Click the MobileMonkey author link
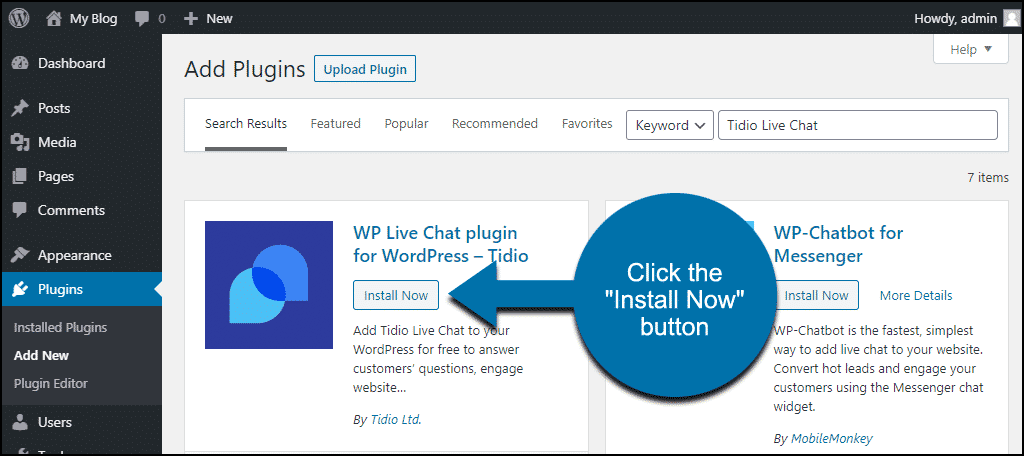The width and height of the screenshot is (1024, 456). pos(831,438)
